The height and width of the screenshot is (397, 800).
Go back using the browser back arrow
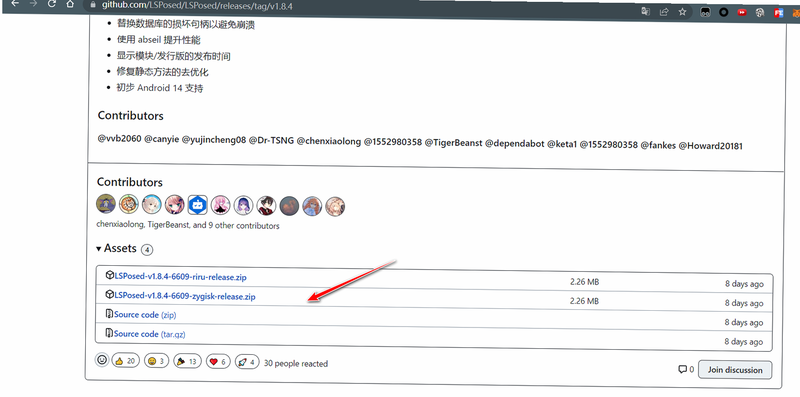[x=15, y=4]
